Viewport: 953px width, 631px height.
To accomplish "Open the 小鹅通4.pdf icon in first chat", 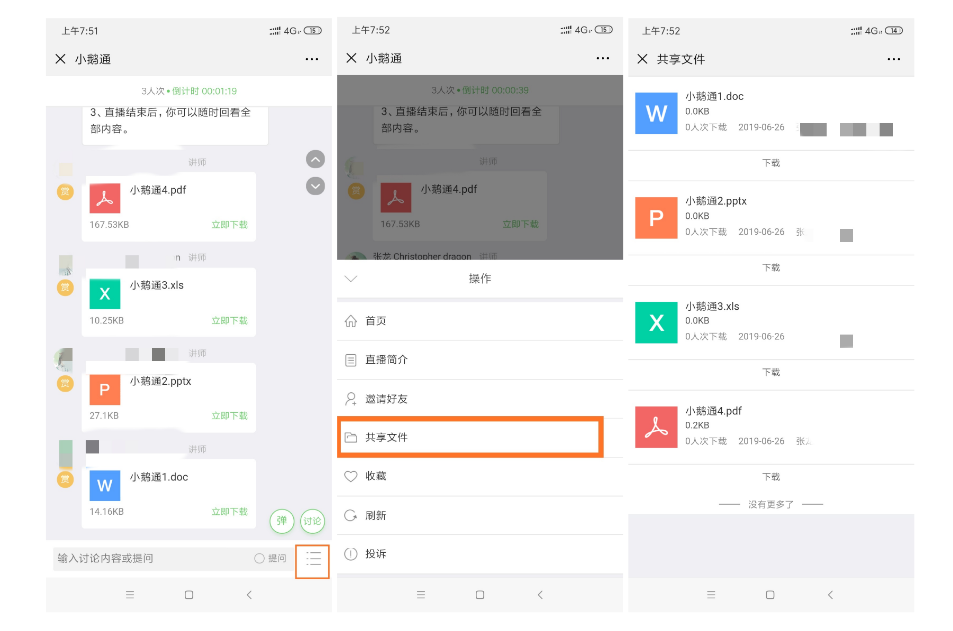I will (105, 198).
